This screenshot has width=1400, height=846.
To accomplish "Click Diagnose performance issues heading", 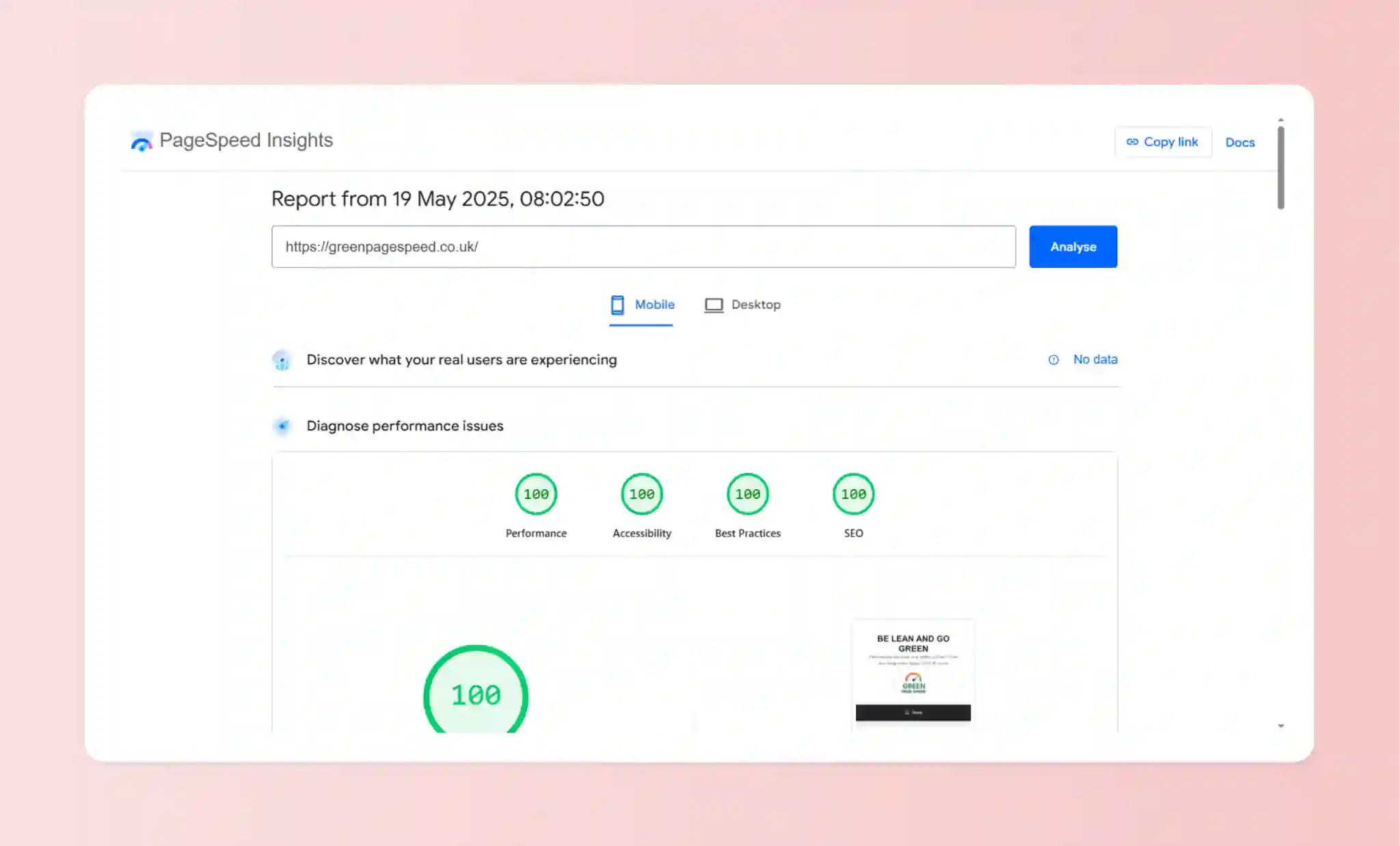I will 405,426.
